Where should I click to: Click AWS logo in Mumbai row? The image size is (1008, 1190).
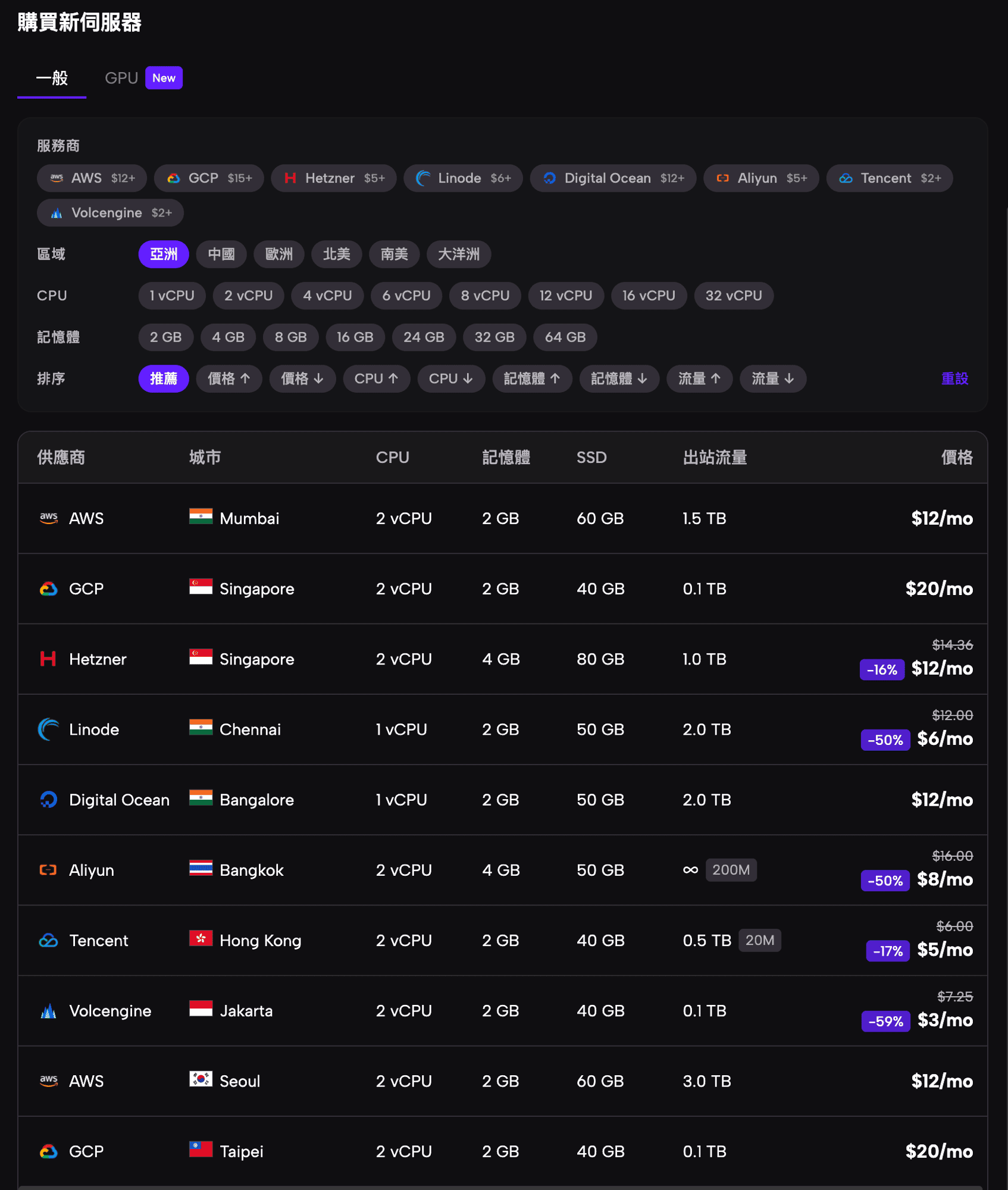48,518
